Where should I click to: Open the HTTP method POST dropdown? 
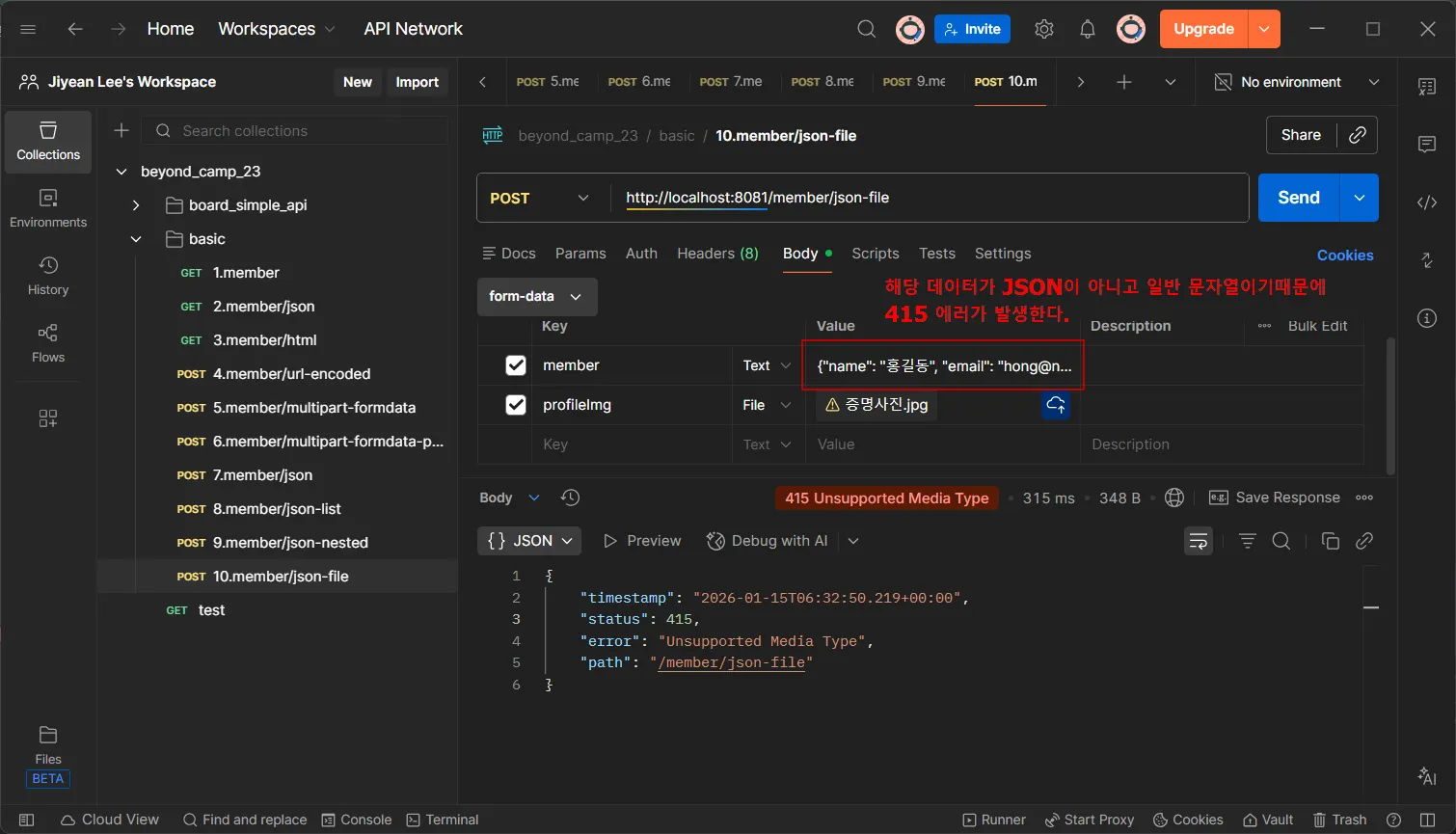click(x=540, y=198)
